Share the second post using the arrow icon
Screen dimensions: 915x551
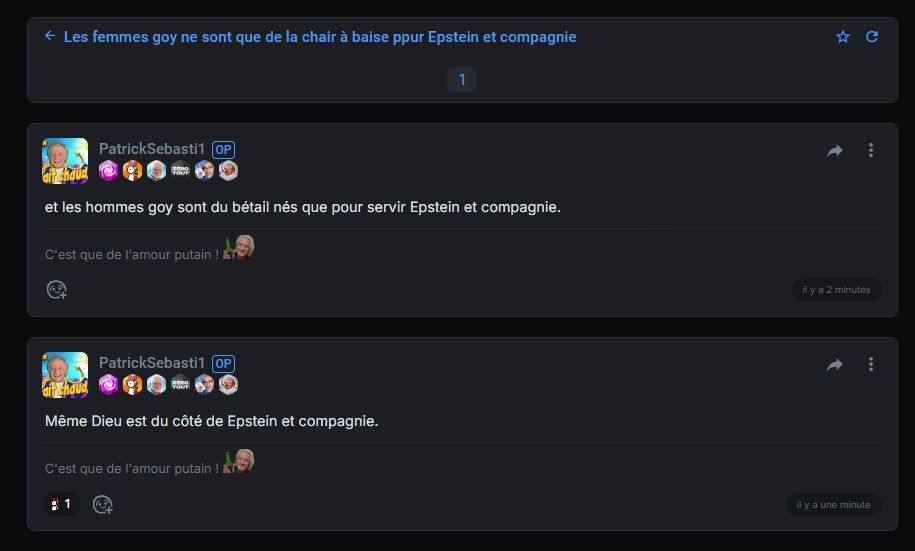[x=834, y=365]
